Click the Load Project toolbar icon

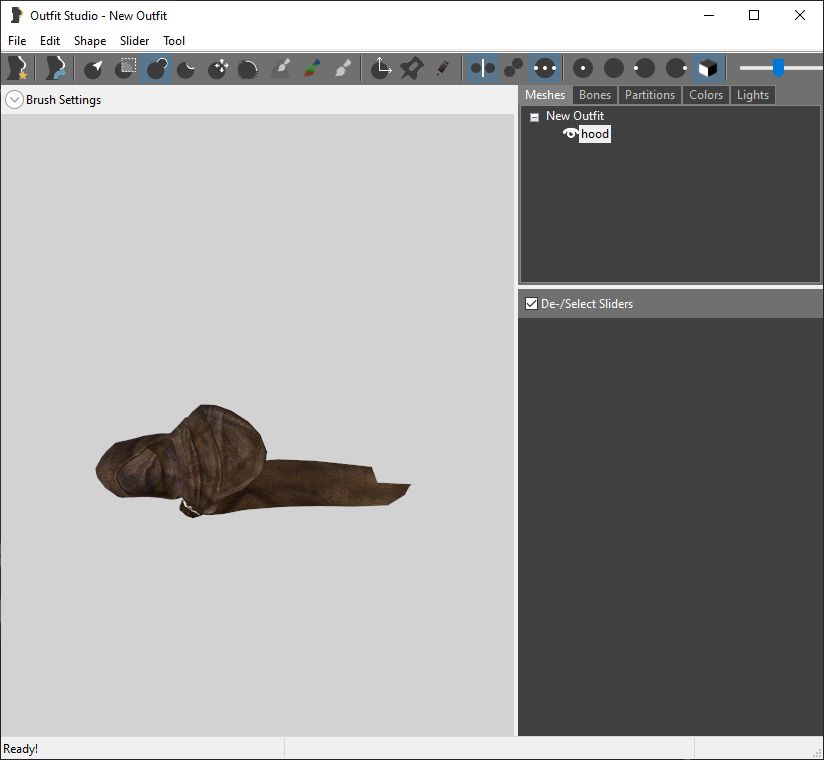[x=55, y=68]
